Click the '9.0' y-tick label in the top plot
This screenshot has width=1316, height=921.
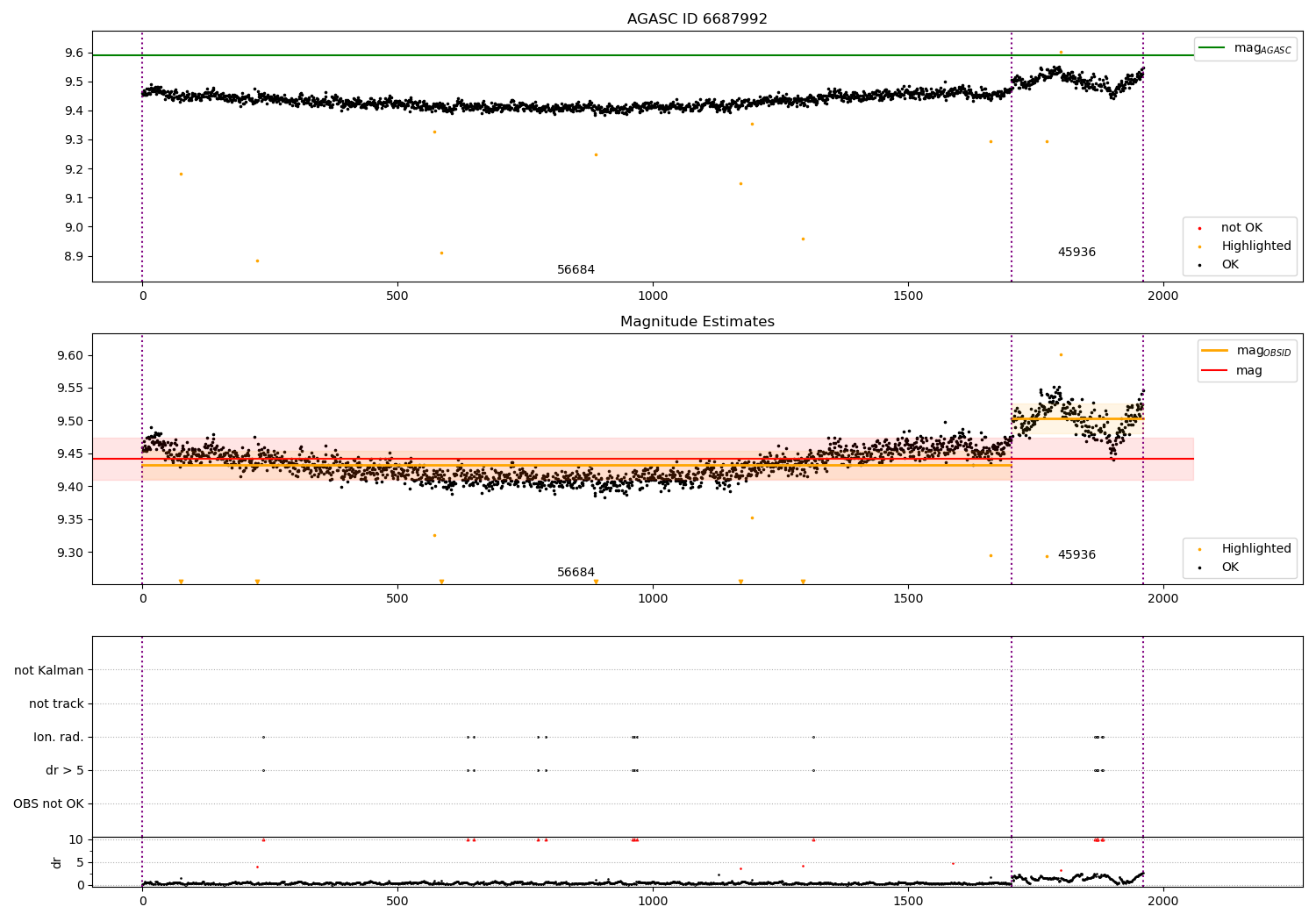[x=74, y=228]
